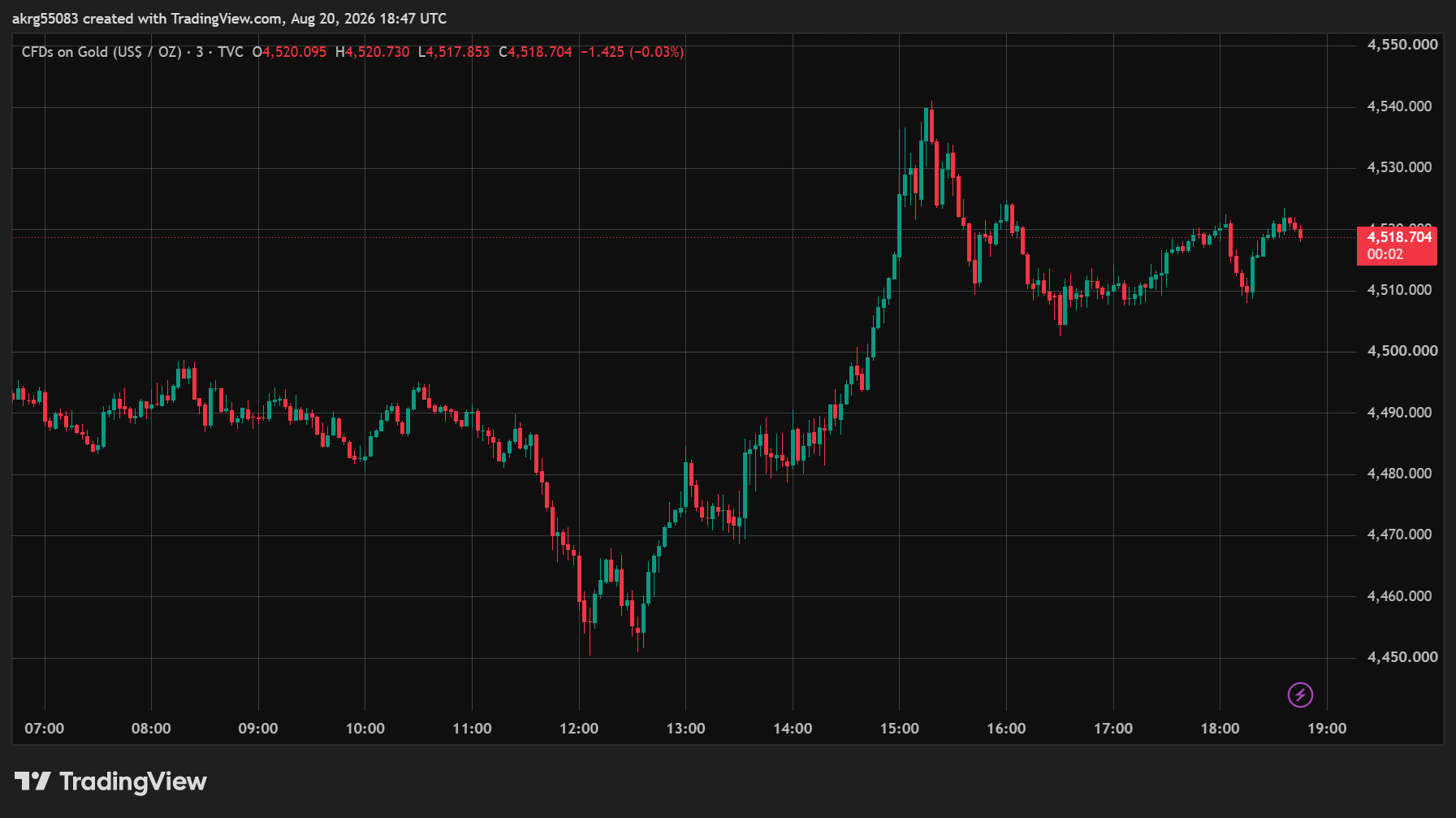Click the 4,550.000 price axis label

pos(1402,45)
